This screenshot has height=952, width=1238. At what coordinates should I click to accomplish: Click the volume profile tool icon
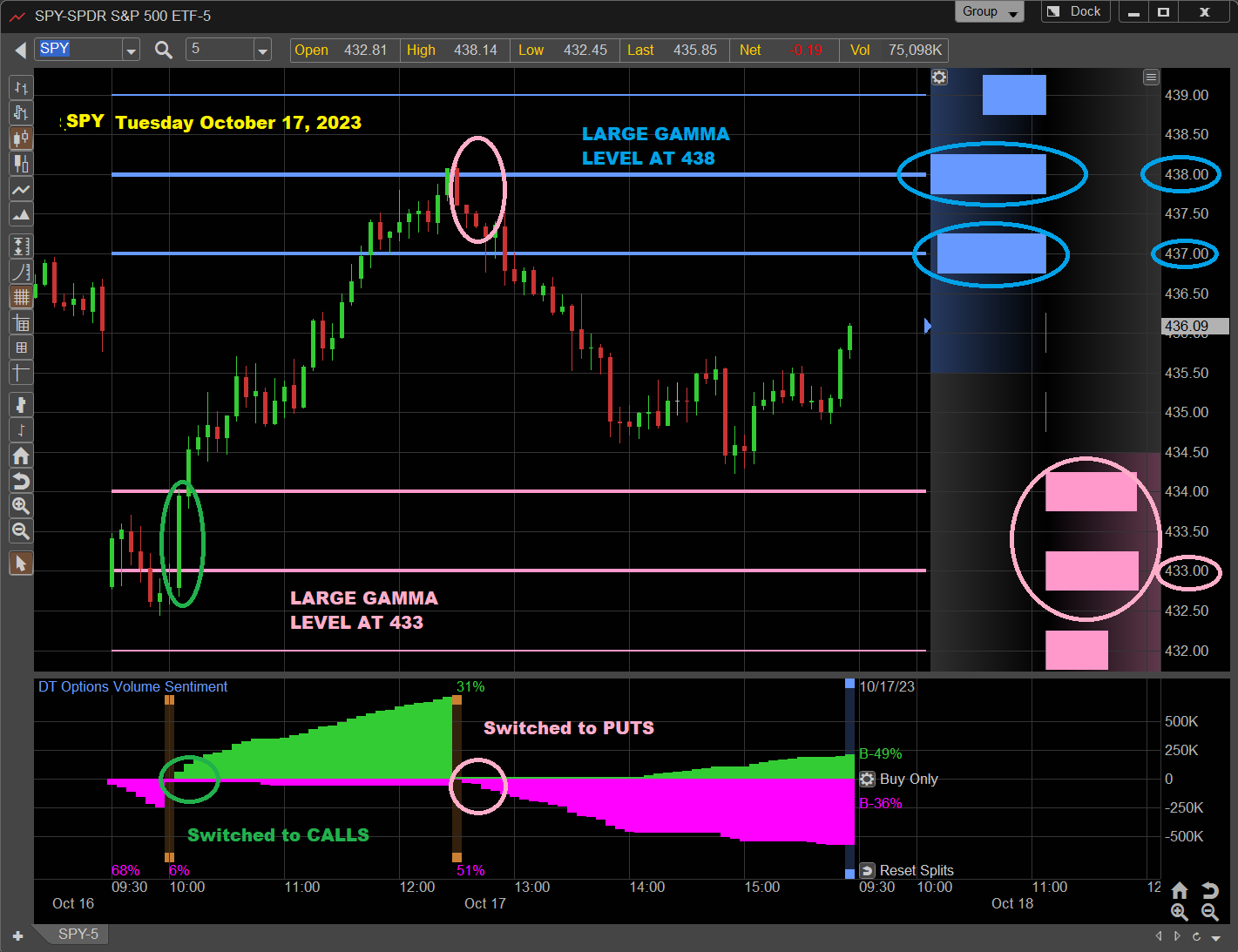pyautogui.click(x=21, y=404)
